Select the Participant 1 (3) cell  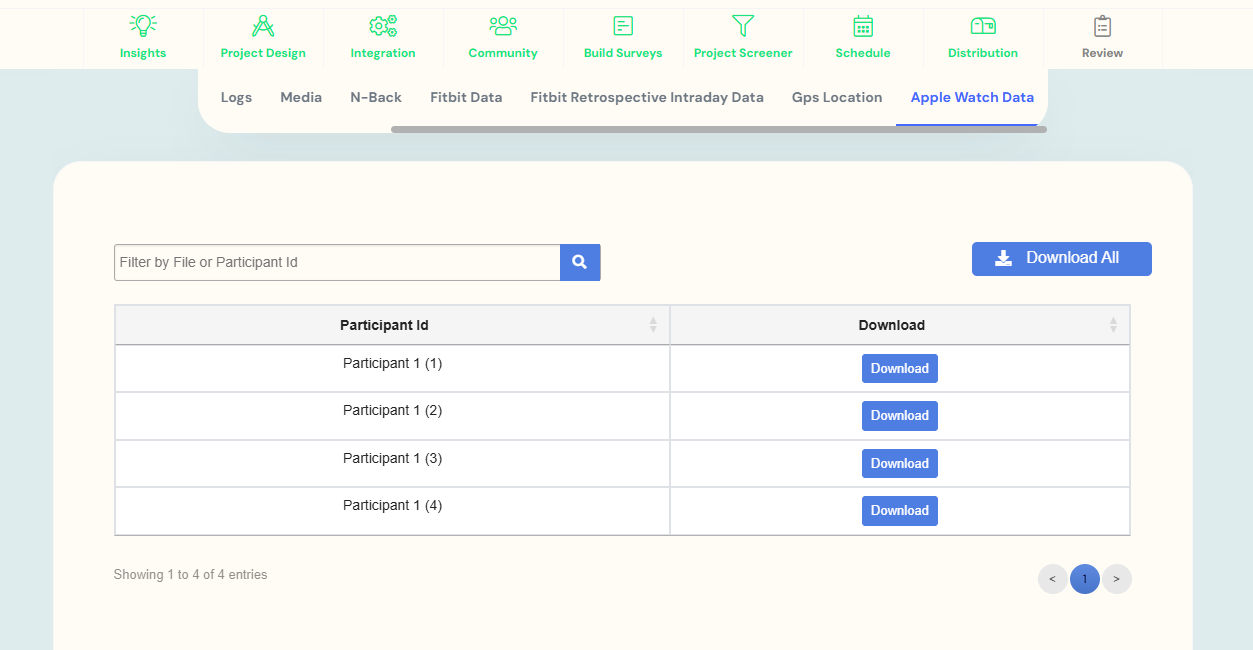coord(392,463)
